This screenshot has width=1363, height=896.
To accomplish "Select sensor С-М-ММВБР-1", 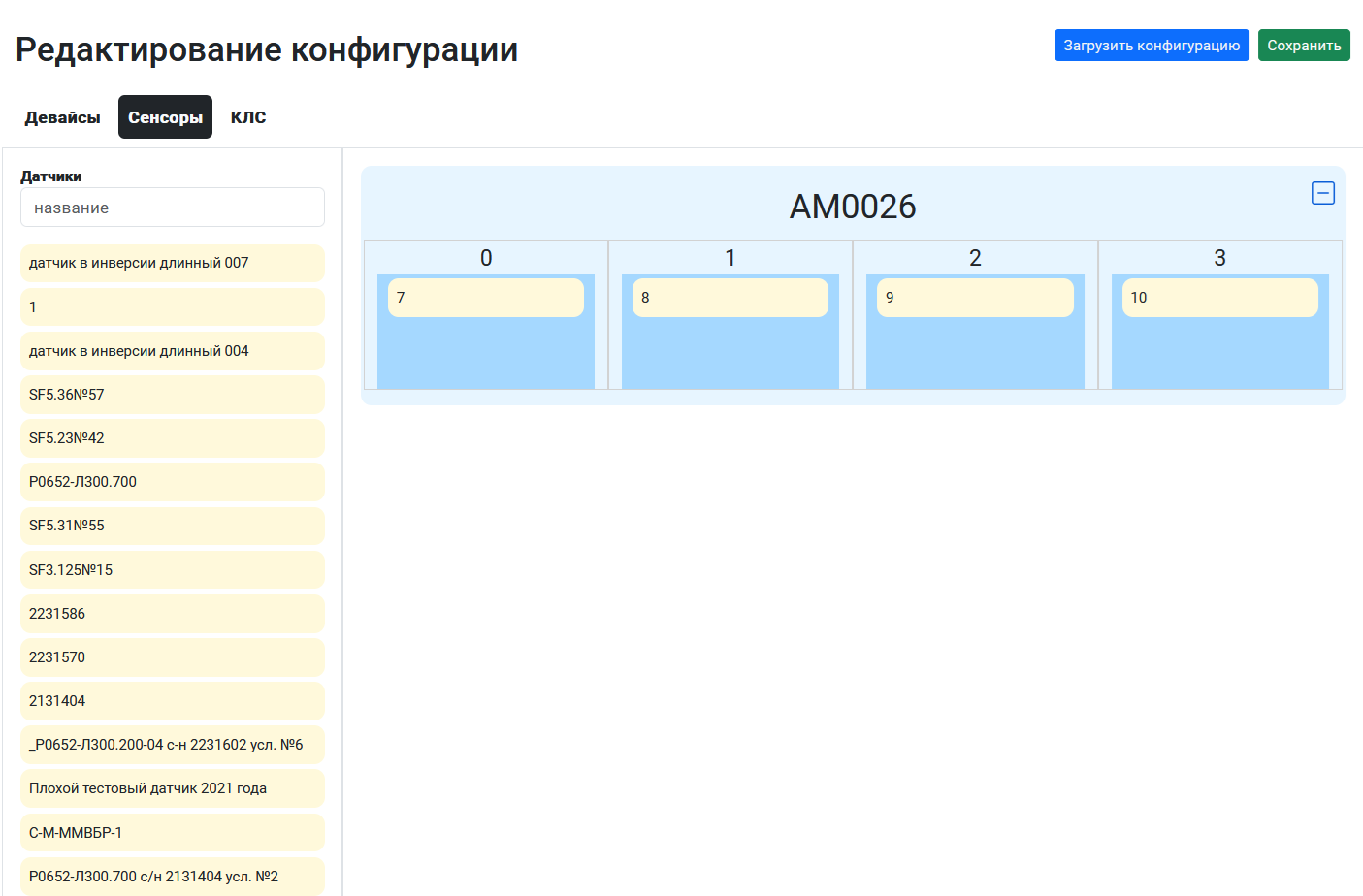I will [x=173, y=833].
